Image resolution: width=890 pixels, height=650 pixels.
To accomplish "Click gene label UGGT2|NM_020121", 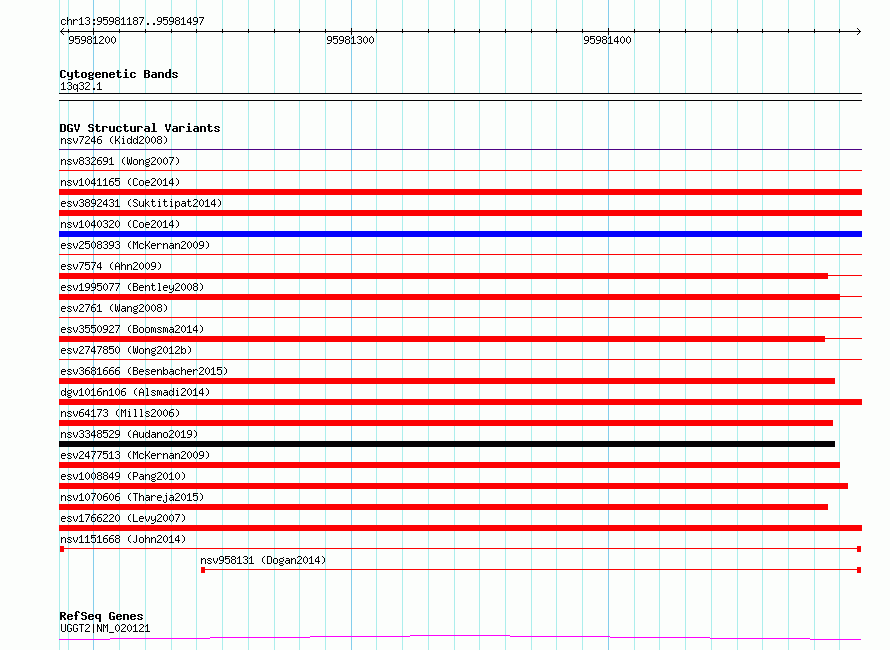I will click(x=105, y=628).
